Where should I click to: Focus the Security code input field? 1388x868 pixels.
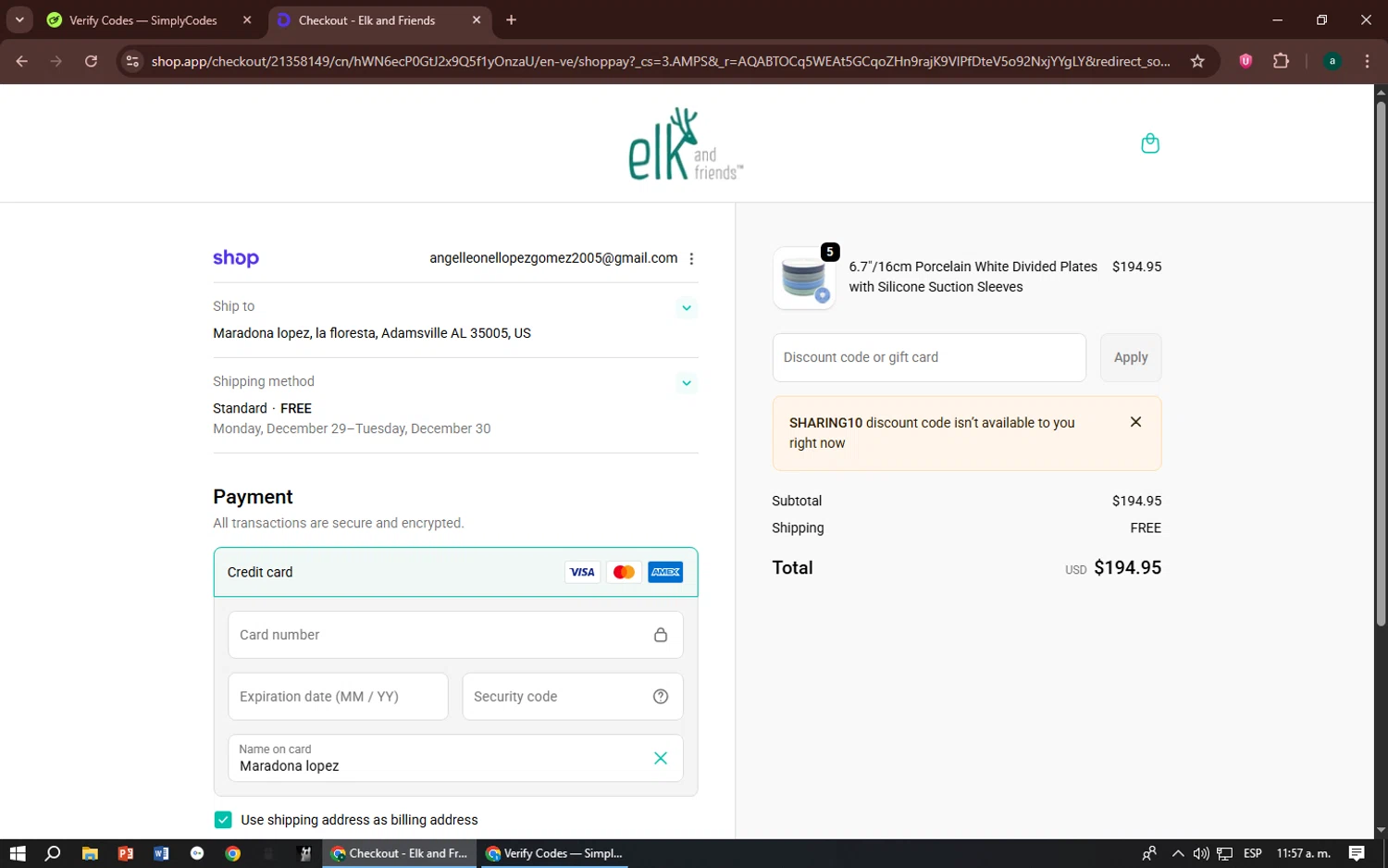click(572, 697)
